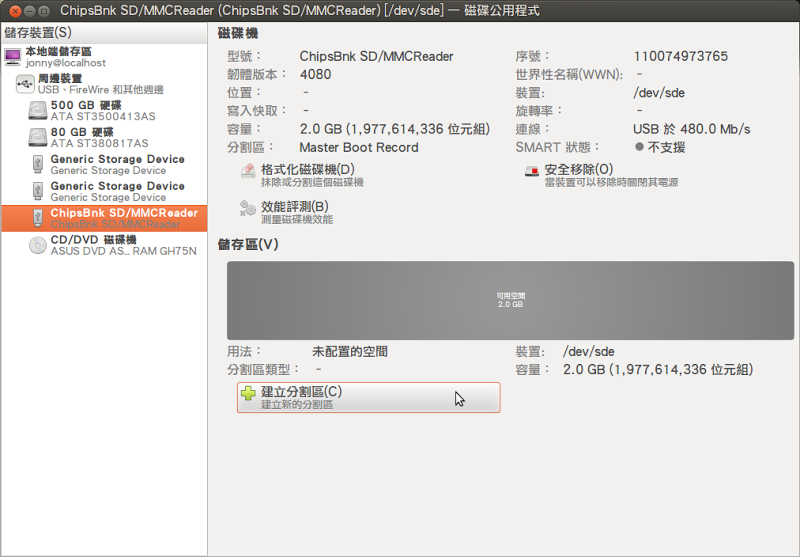Select the 500 GB 硬碟 ATA ST3500413AS entry
Screen dimensions: 800x557
point(104,111)
